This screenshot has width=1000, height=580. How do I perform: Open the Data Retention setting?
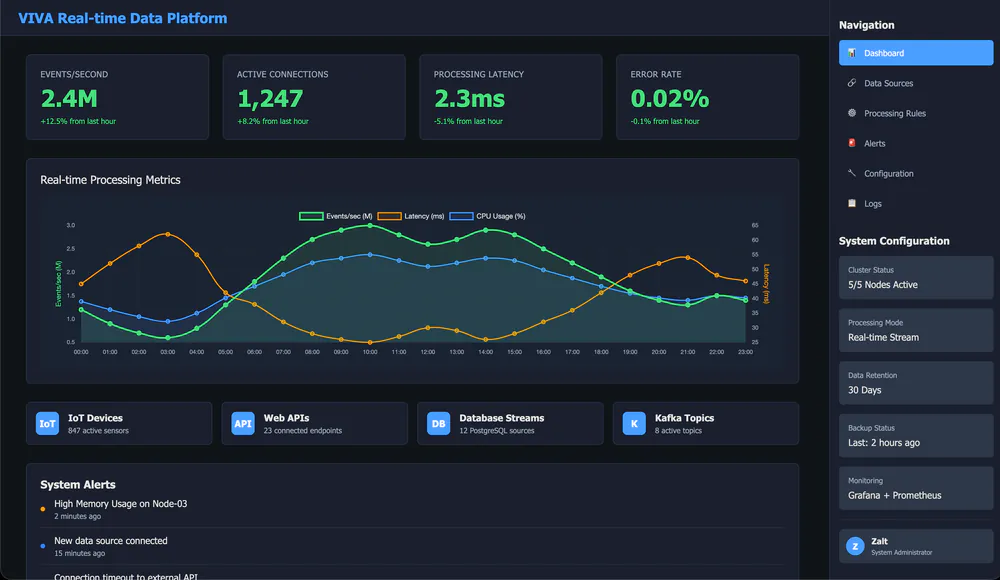[915, 382]
